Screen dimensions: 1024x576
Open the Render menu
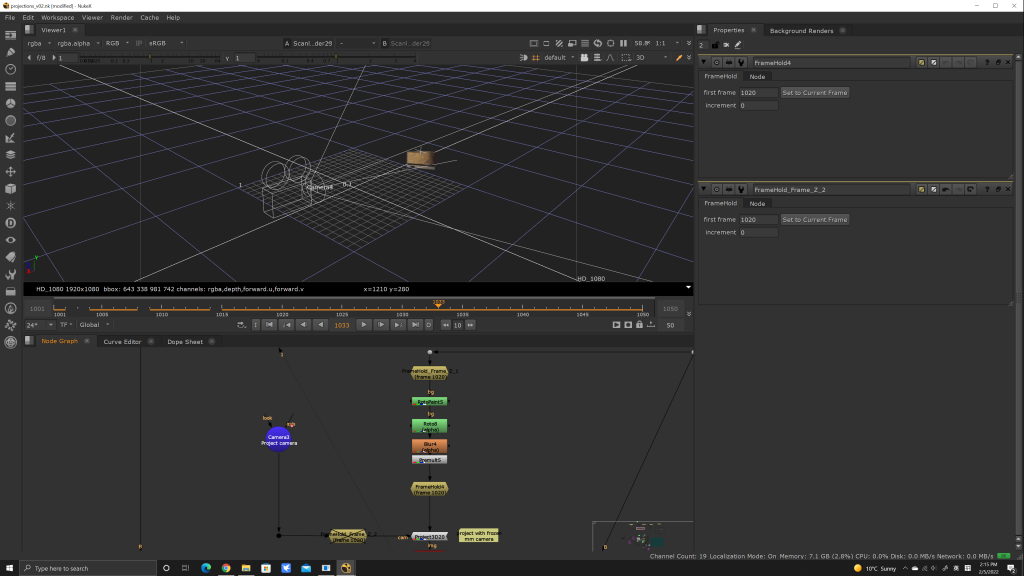click(x=121, y=17)
